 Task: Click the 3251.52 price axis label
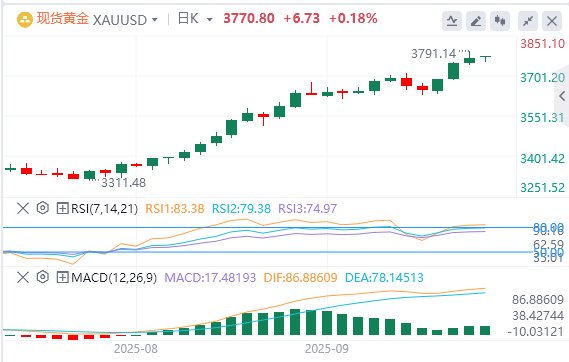pyautogui.click(x=543, y=188)
